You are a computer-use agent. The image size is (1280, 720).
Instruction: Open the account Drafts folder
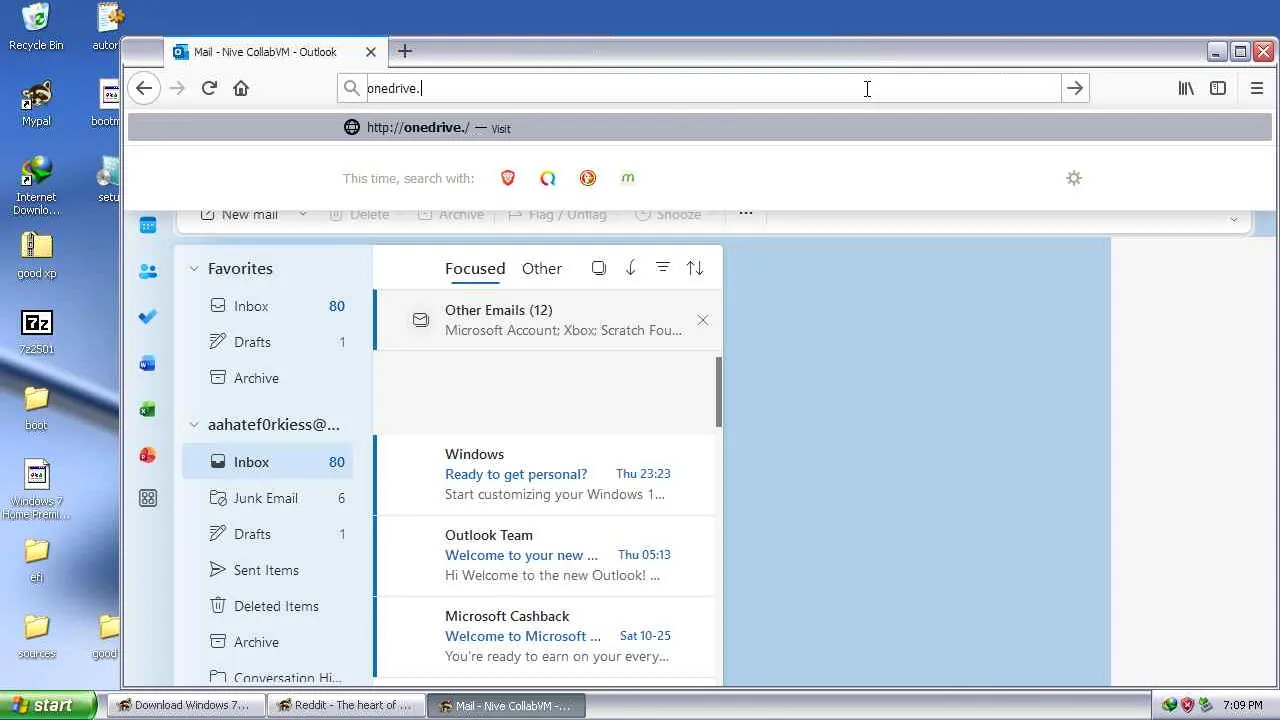[x=267, y=534]
